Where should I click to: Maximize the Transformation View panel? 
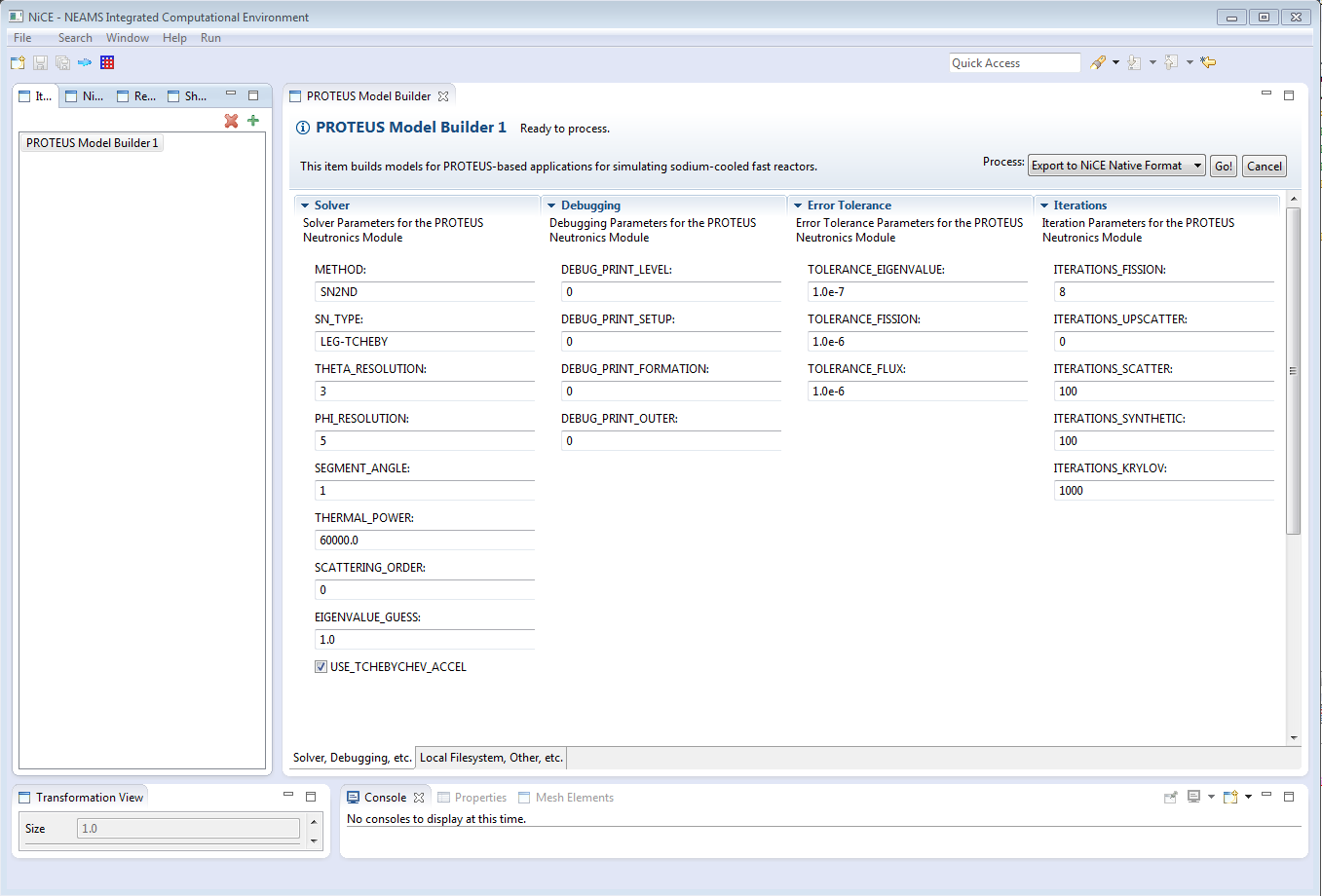coord(311,797)
